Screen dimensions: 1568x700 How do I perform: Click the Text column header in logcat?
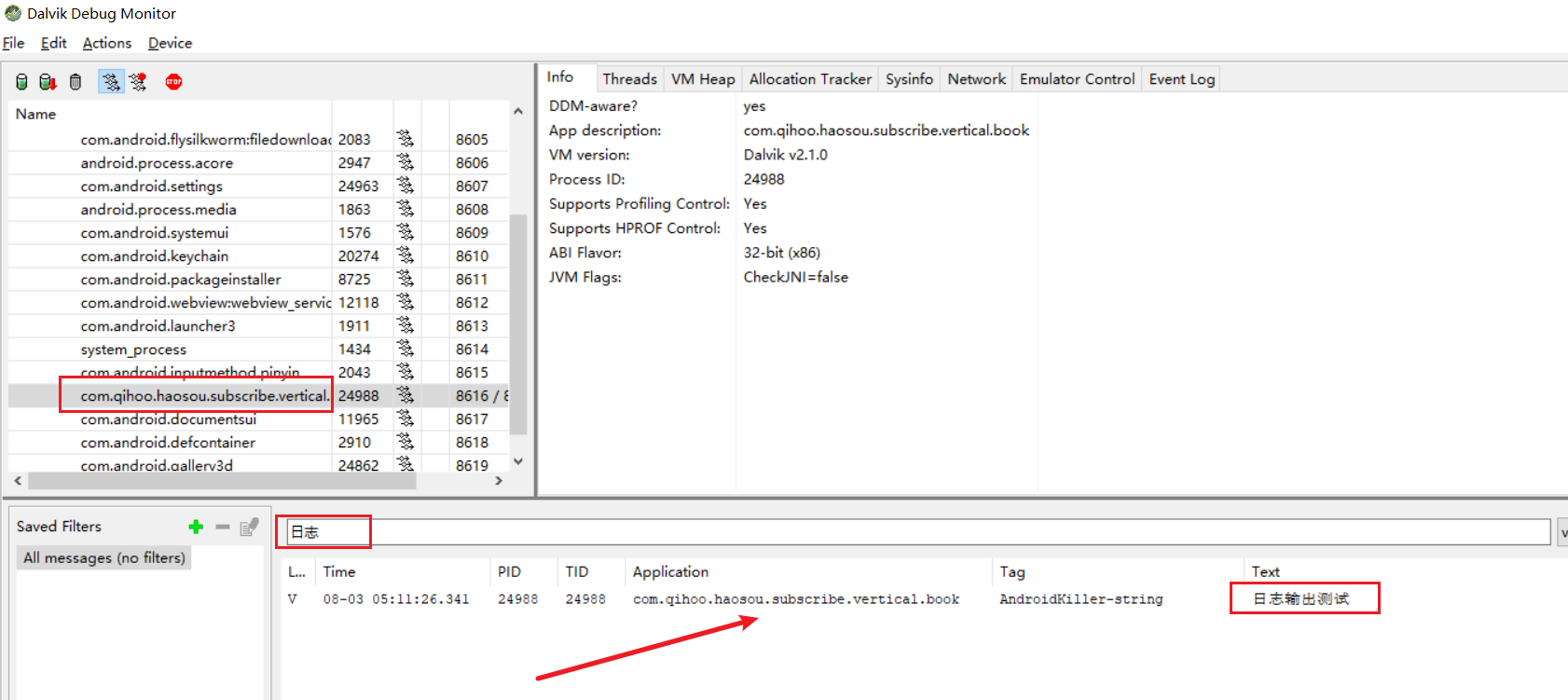point(1265,571)
